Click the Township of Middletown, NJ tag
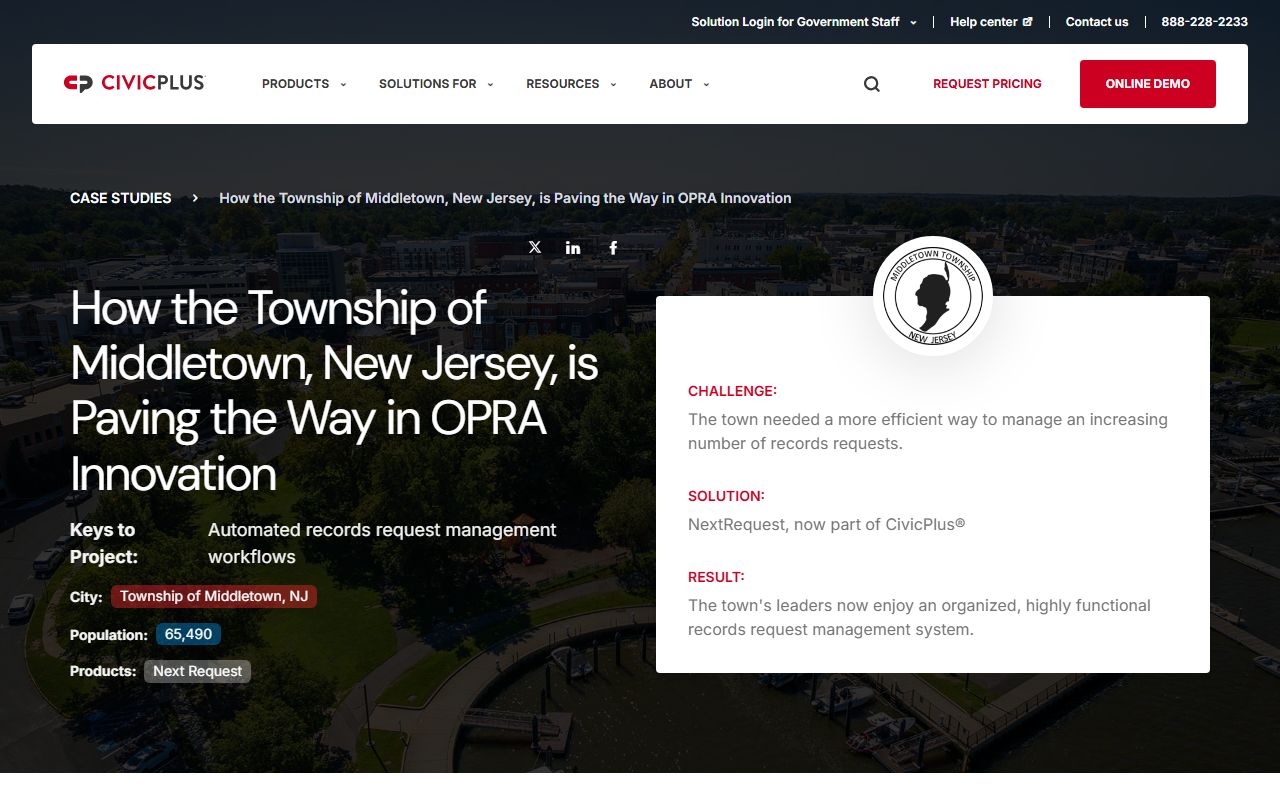Image resolution: width=1280 pixels, height=800 pixels. click(214, 596)
